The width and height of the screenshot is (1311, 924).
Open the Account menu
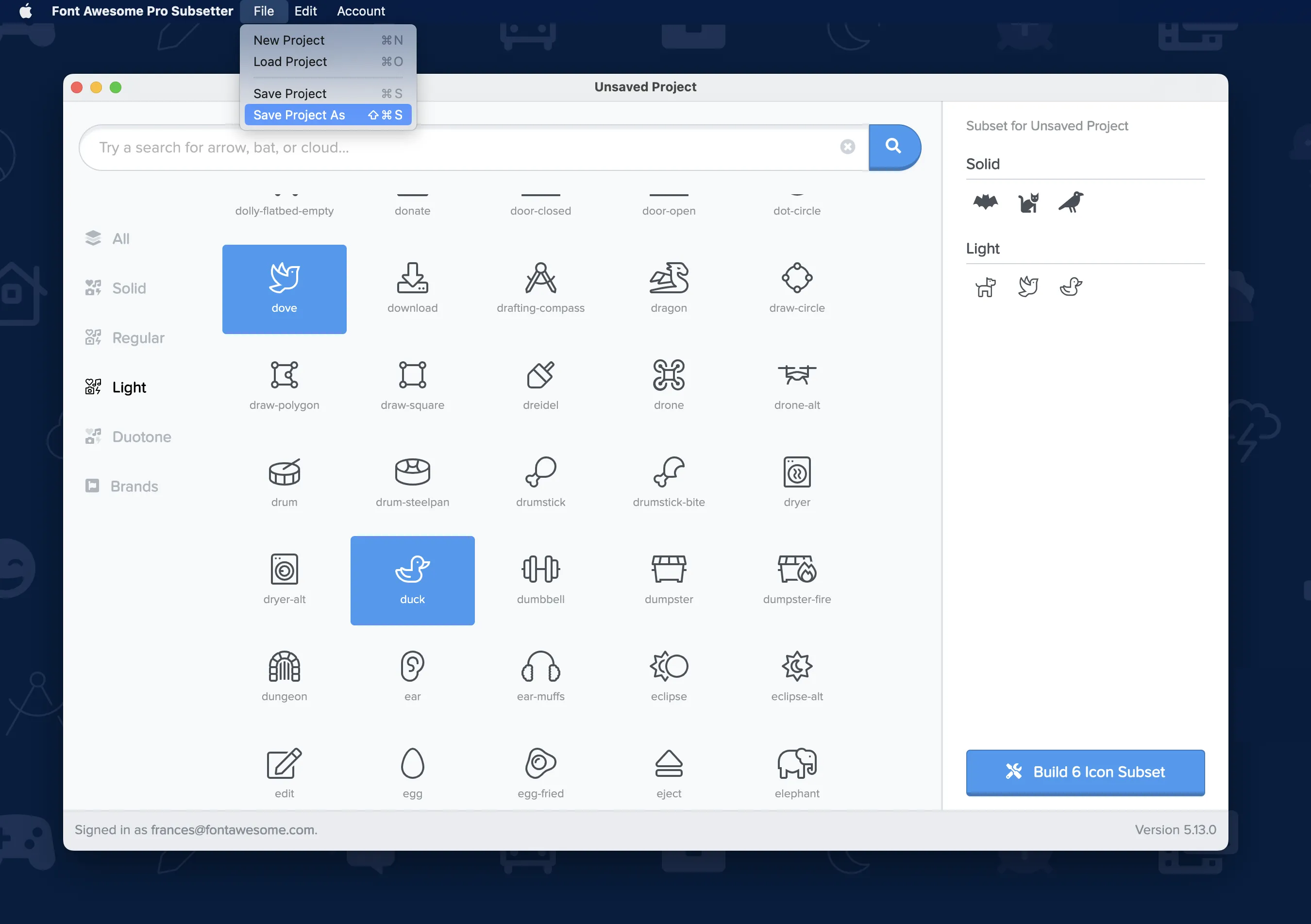coord(360,11)
